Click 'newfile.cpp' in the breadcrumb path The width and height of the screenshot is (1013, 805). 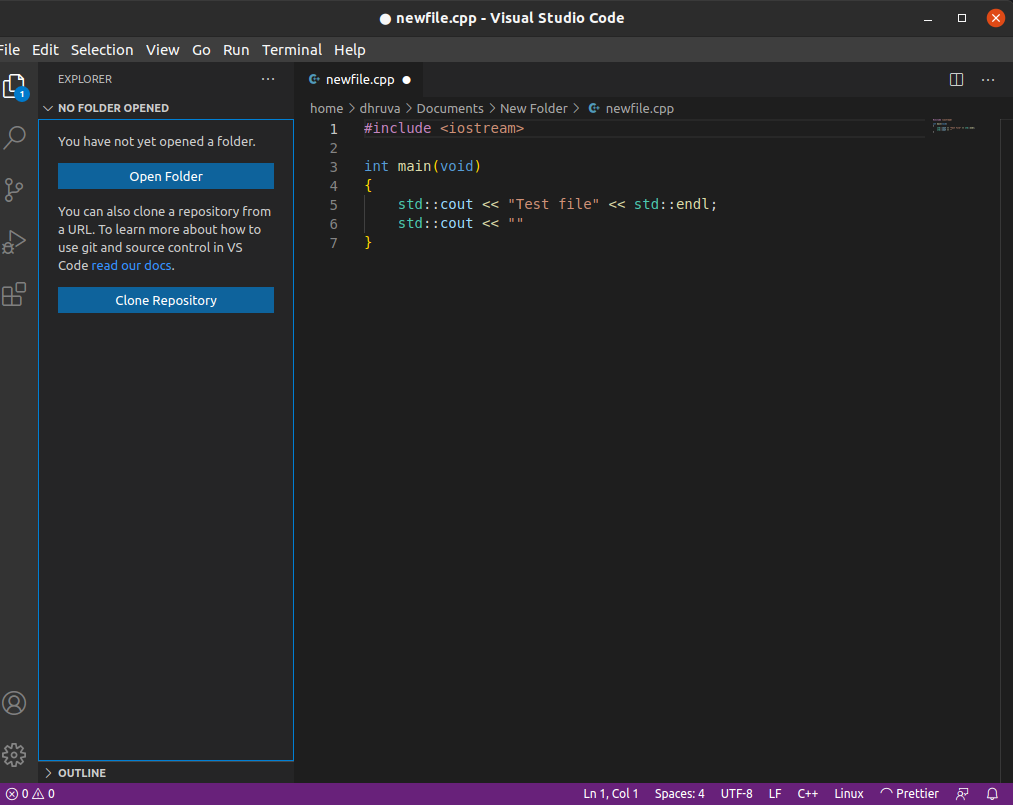[640, 109]
